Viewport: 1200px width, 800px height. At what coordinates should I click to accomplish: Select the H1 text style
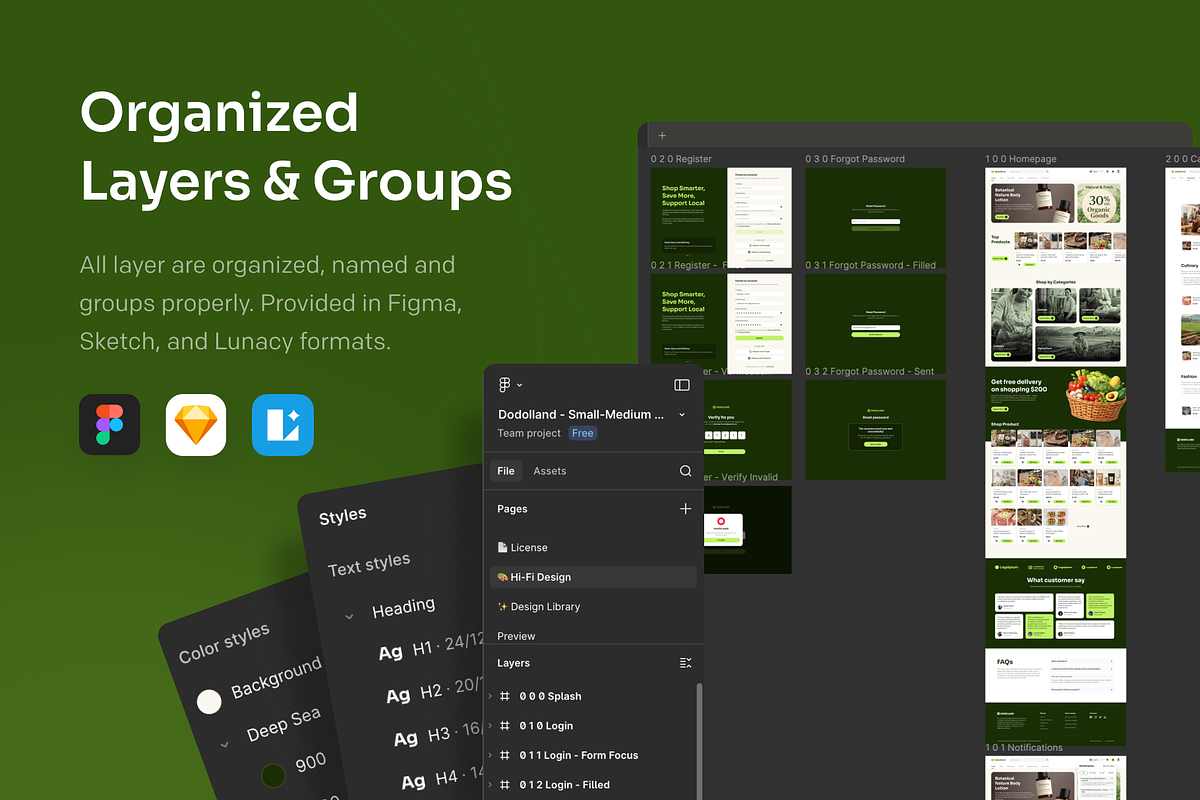click(x=430, y=648)
